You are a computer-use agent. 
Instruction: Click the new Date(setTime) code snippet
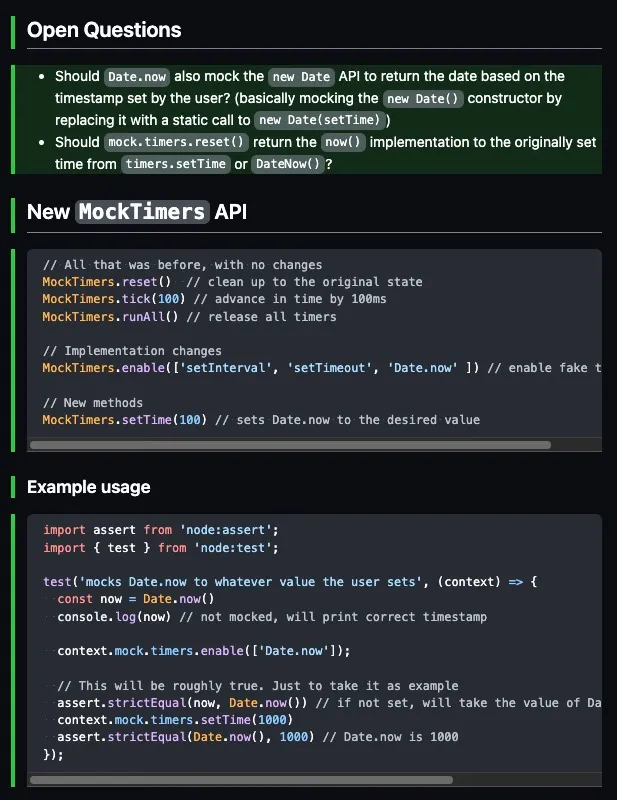[319, 120]
